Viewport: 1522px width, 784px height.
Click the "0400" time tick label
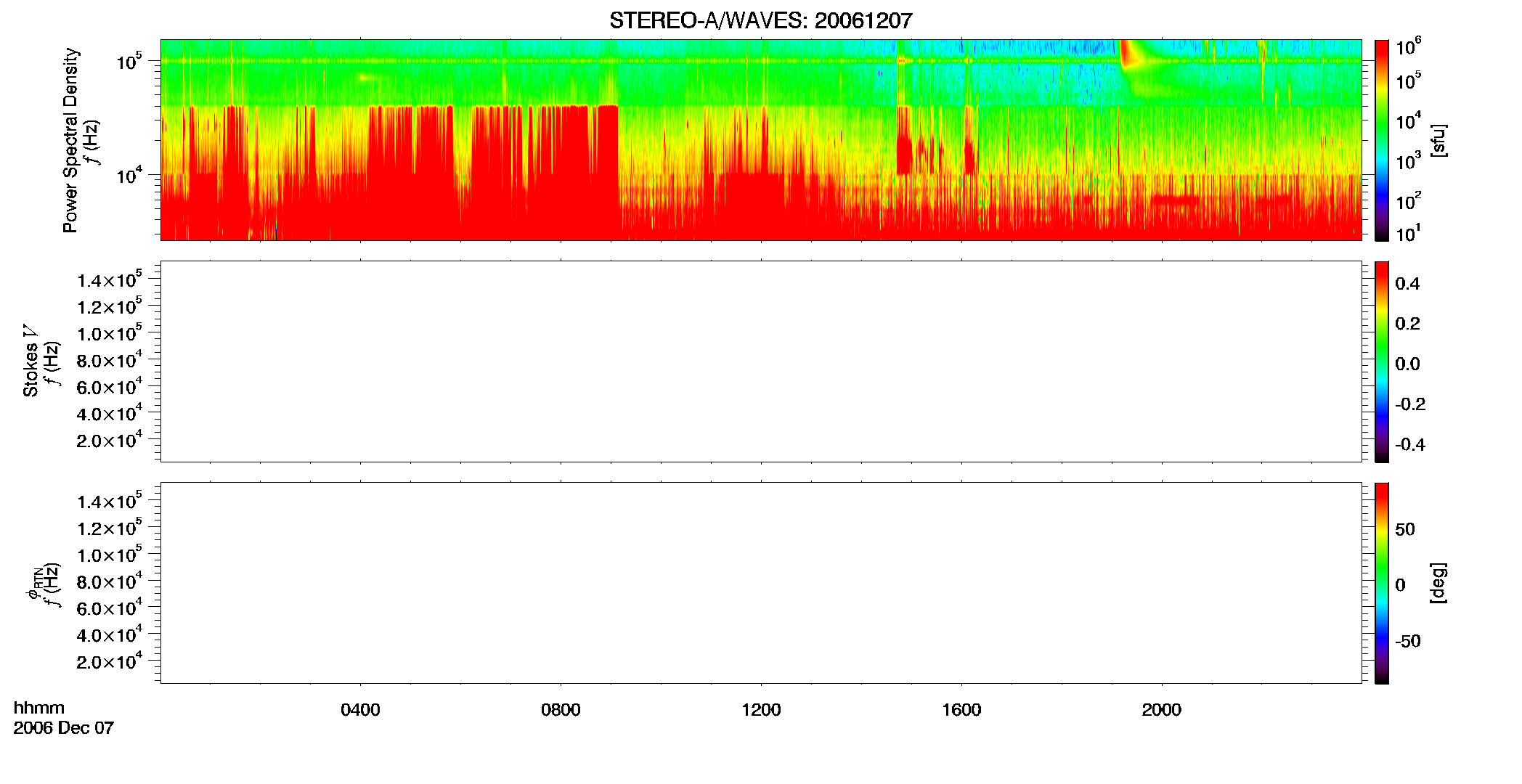(x=360, y=710)
